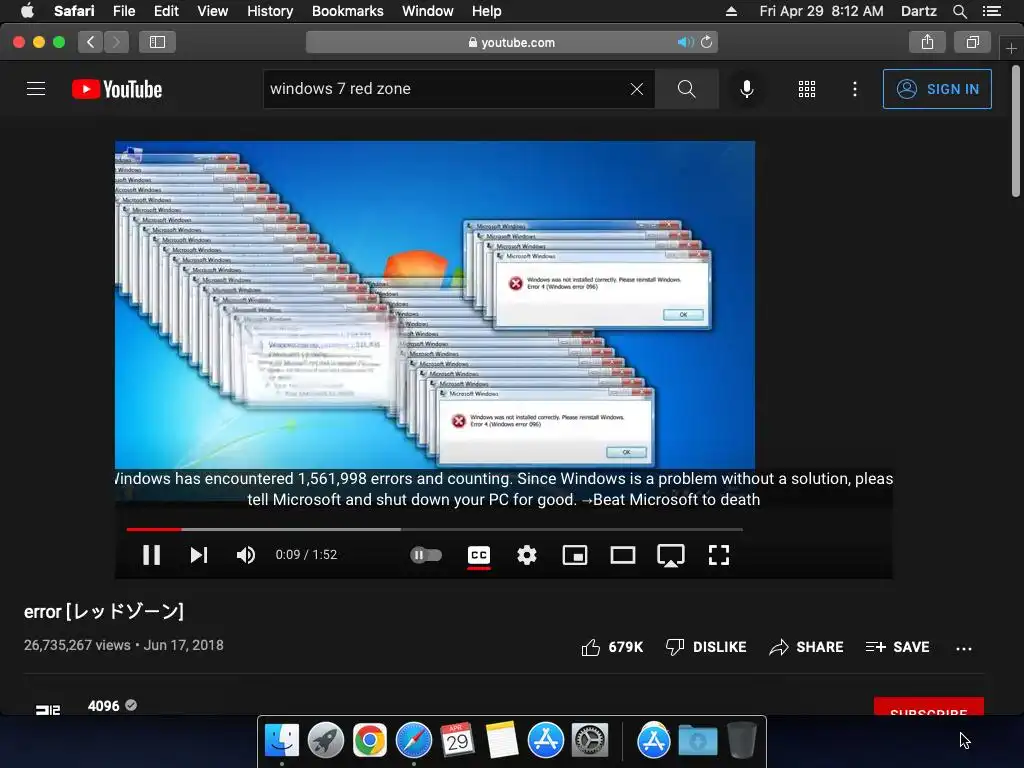Click the DISLIKE button
1024x768 pixels.
tap(706, 647)
